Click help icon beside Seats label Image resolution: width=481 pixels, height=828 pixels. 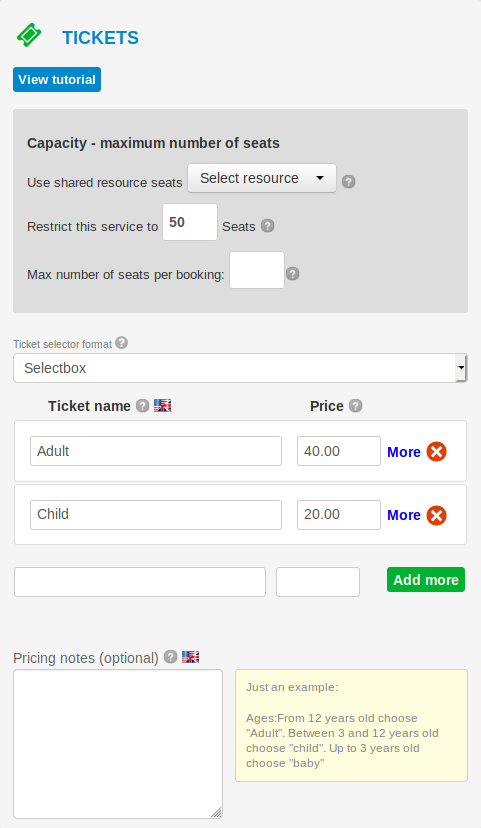coord(268,226)
